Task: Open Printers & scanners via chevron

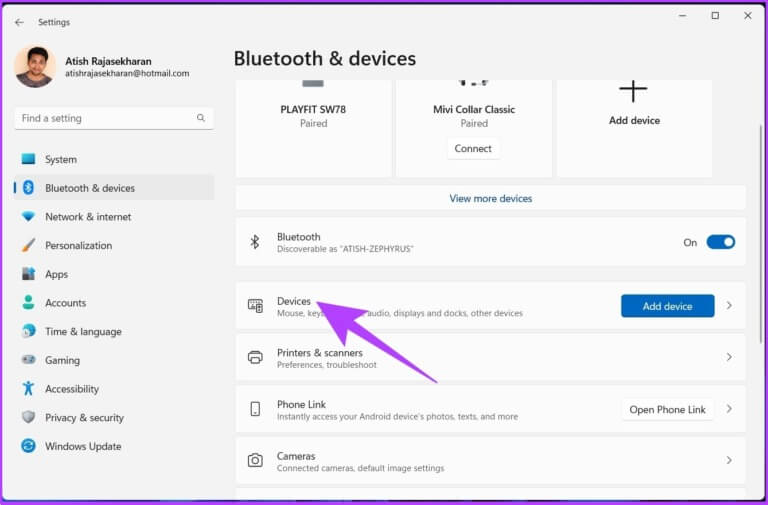Action: click(x=729, y=357)
